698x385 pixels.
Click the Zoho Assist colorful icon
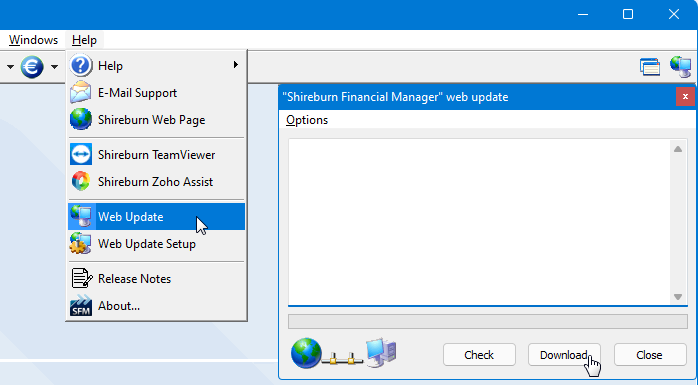(x=81, y=182)
